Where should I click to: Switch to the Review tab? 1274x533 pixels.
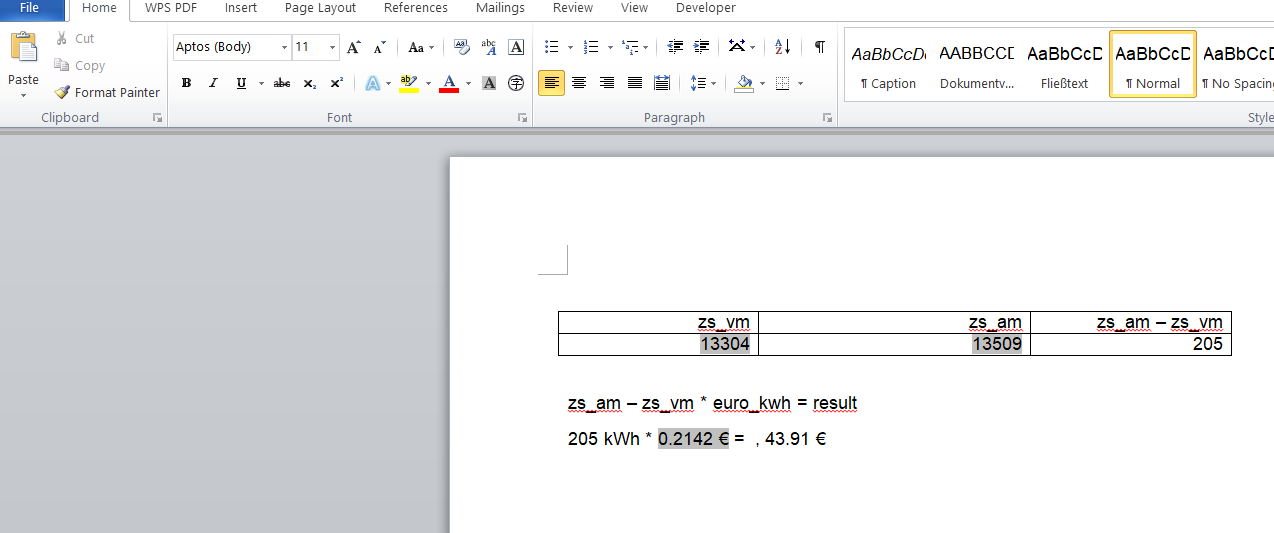(573, 8)
